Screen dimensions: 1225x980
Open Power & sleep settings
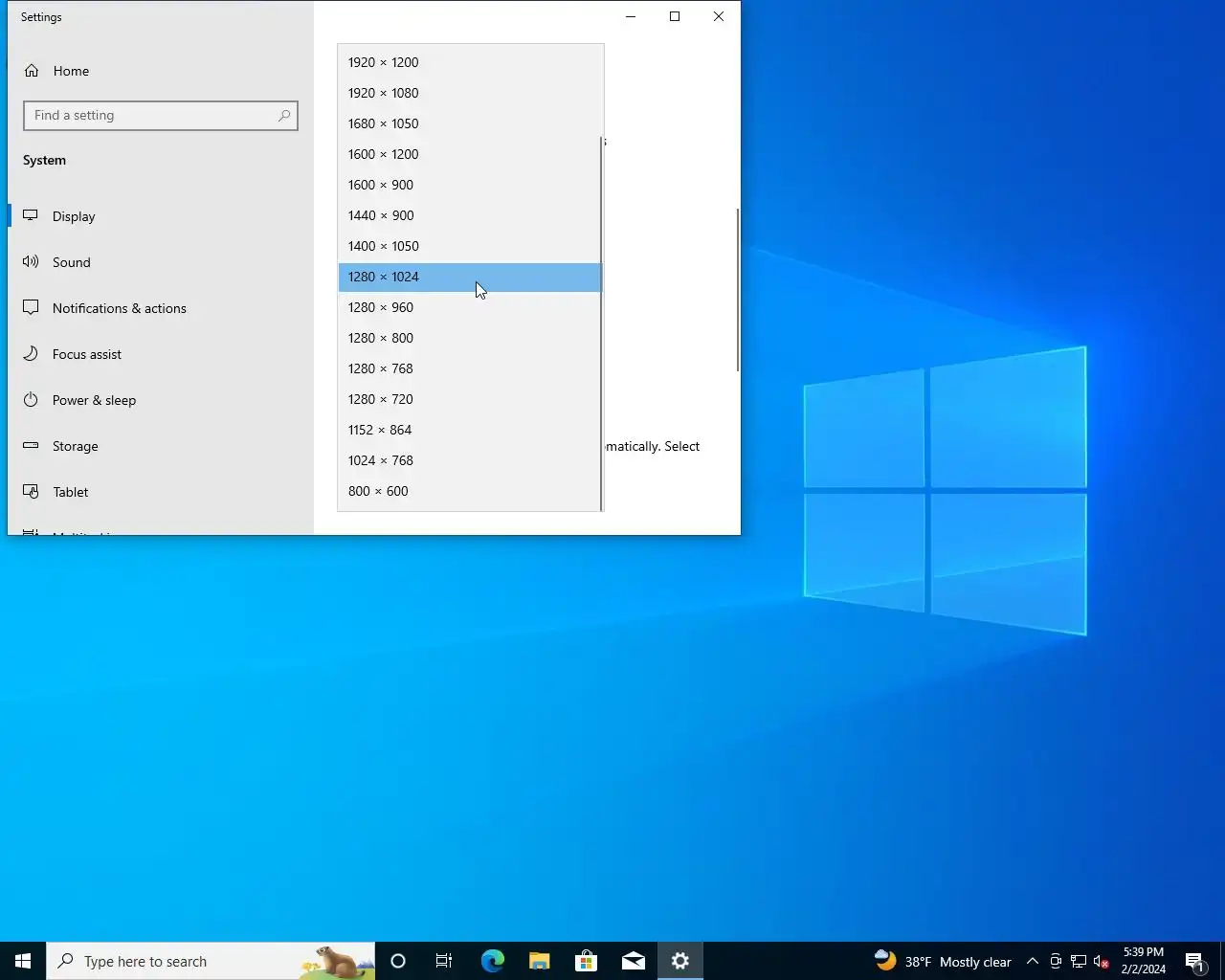click(161, 400)
